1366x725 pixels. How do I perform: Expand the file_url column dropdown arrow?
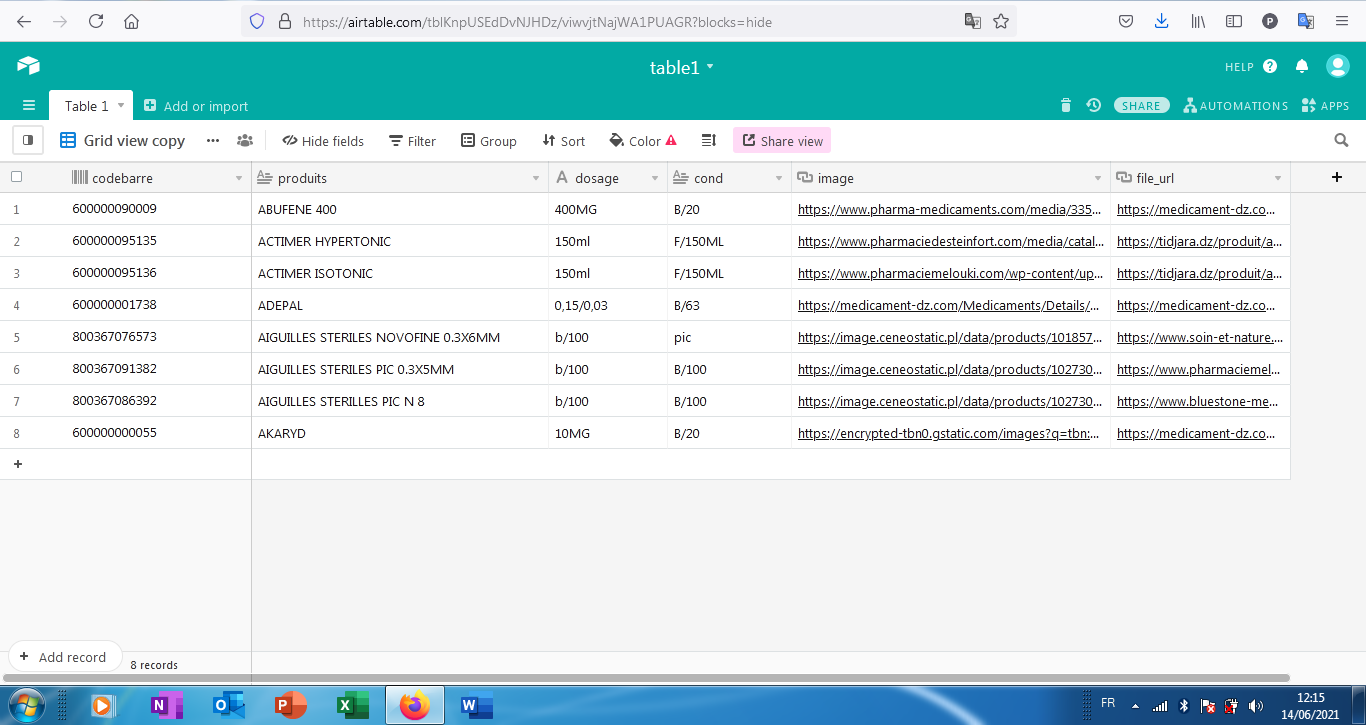click(x=1278, y=178)
